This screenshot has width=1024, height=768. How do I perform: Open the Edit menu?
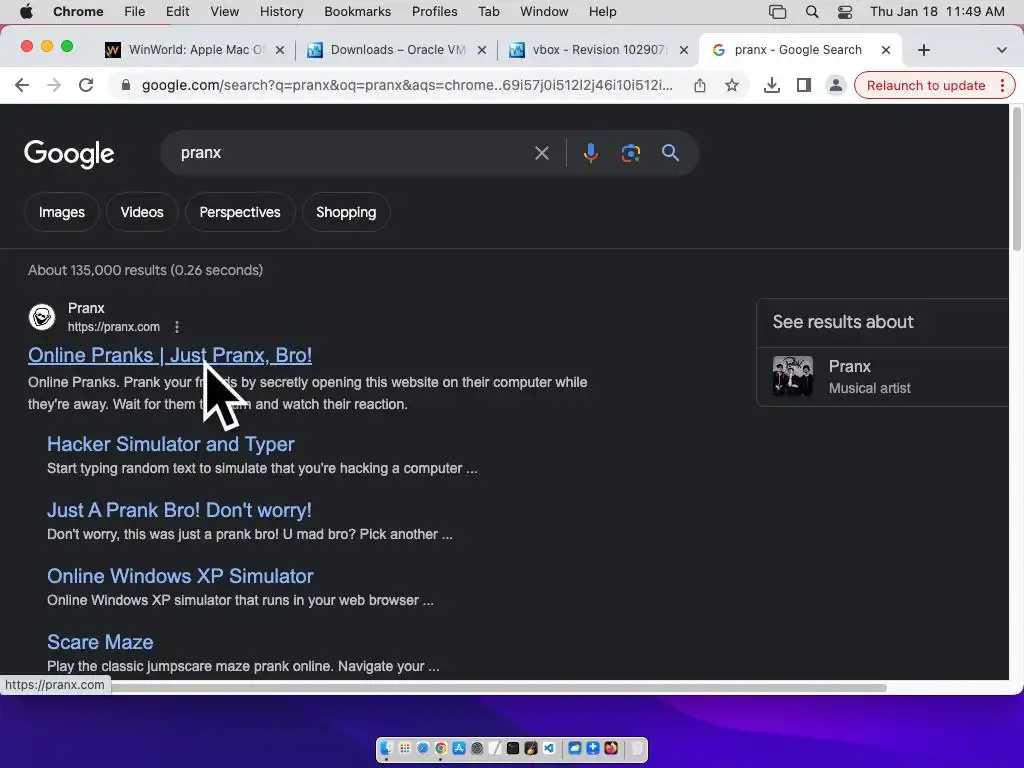click(x=177, y=12)
